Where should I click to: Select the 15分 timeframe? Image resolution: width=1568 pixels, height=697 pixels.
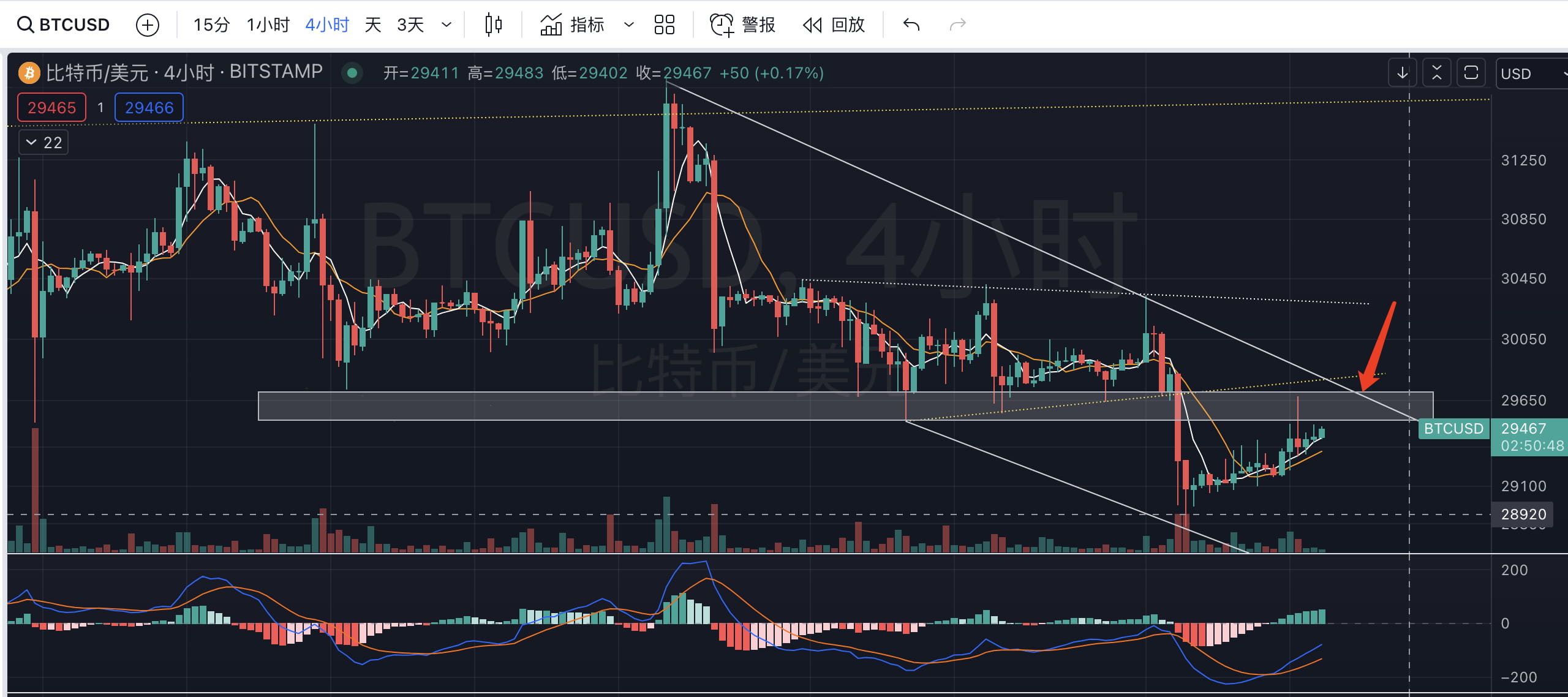point(211,24)
